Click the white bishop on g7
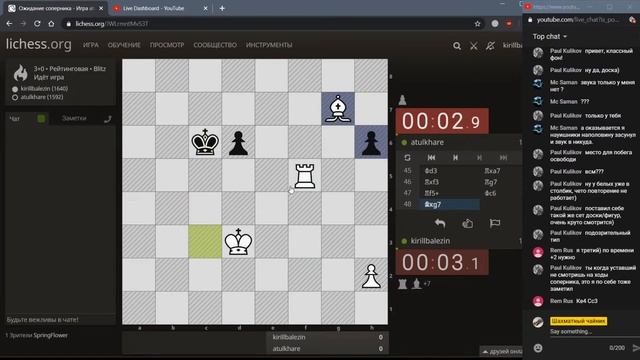The image size is (640, 360). 338,109
